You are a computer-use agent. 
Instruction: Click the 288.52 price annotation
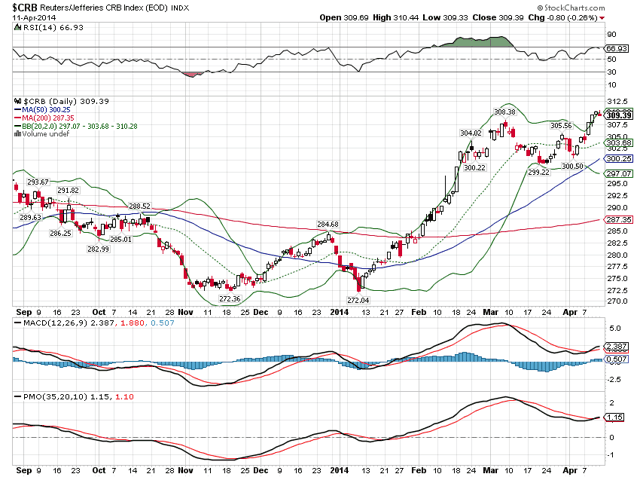click(x=140, y=206)
